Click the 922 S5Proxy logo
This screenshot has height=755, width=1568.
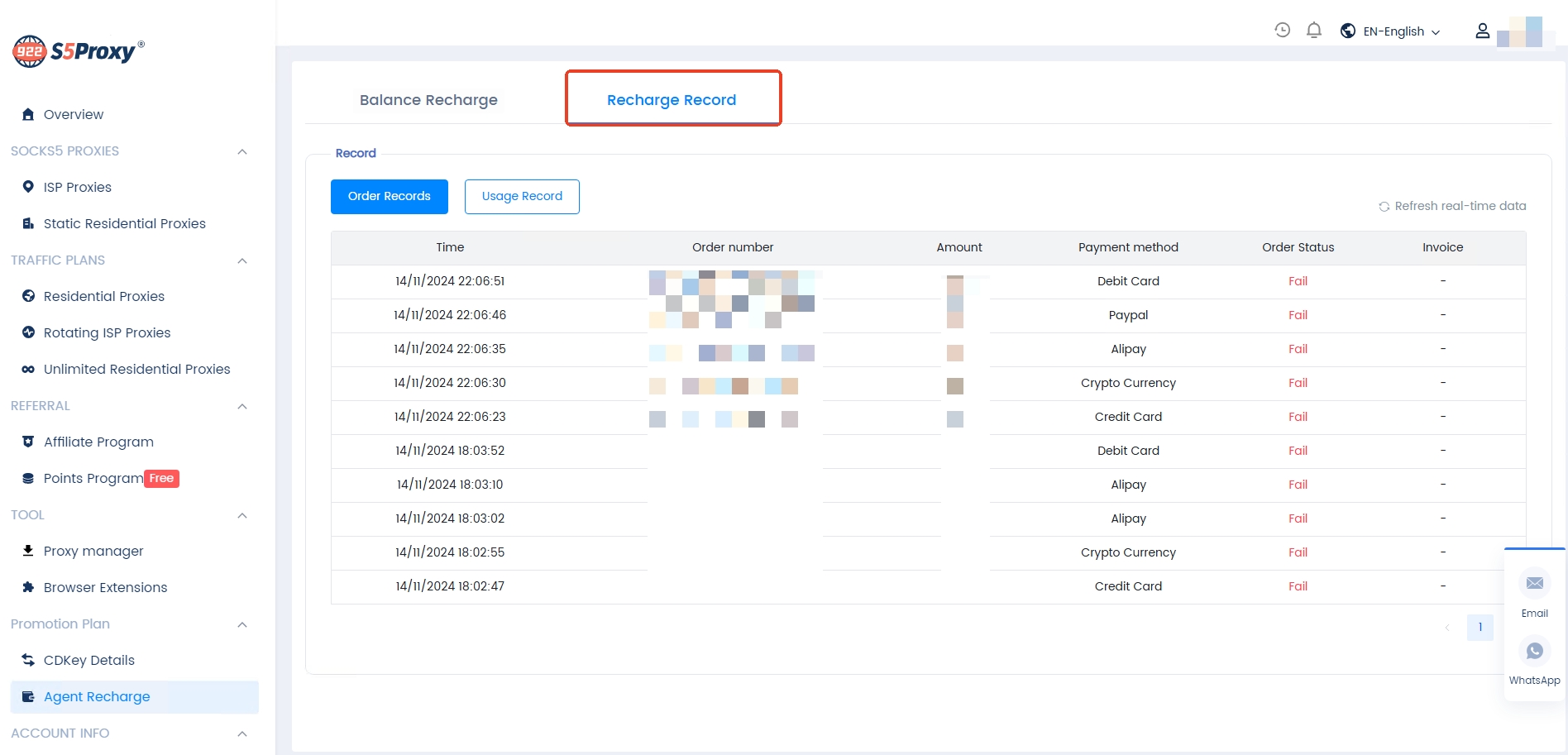coord(79,51)
